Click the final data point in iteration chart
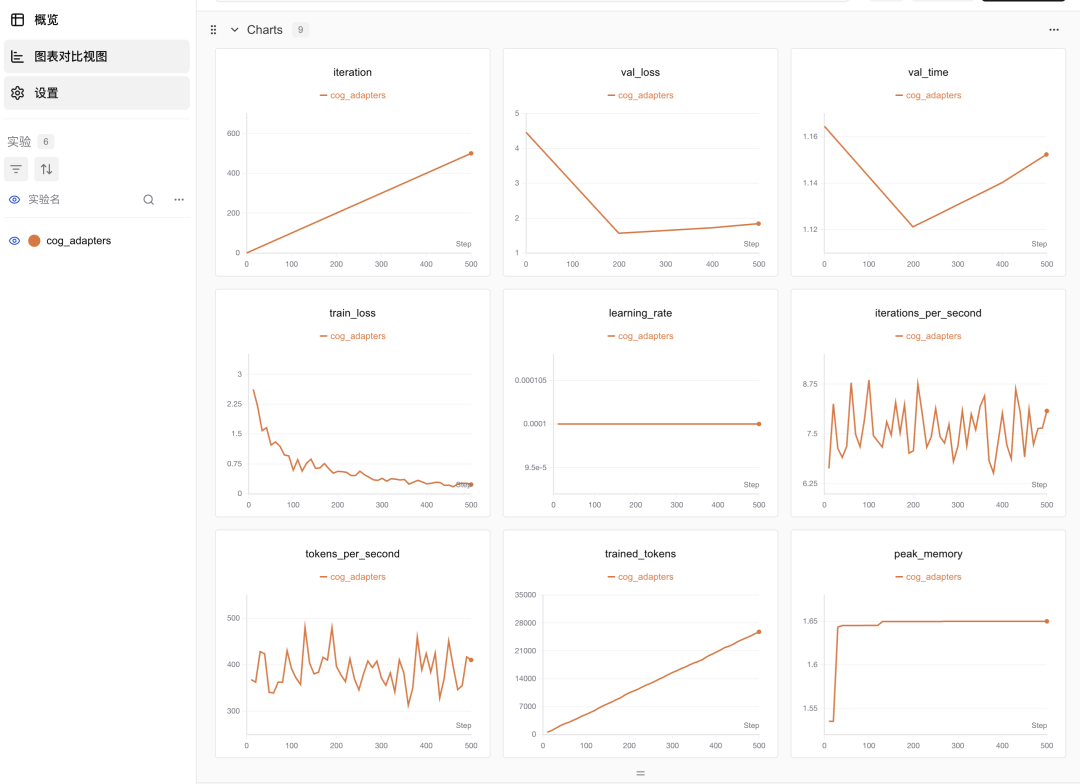The height and width of the screenshot is (784, 1080). pos(470,154)
